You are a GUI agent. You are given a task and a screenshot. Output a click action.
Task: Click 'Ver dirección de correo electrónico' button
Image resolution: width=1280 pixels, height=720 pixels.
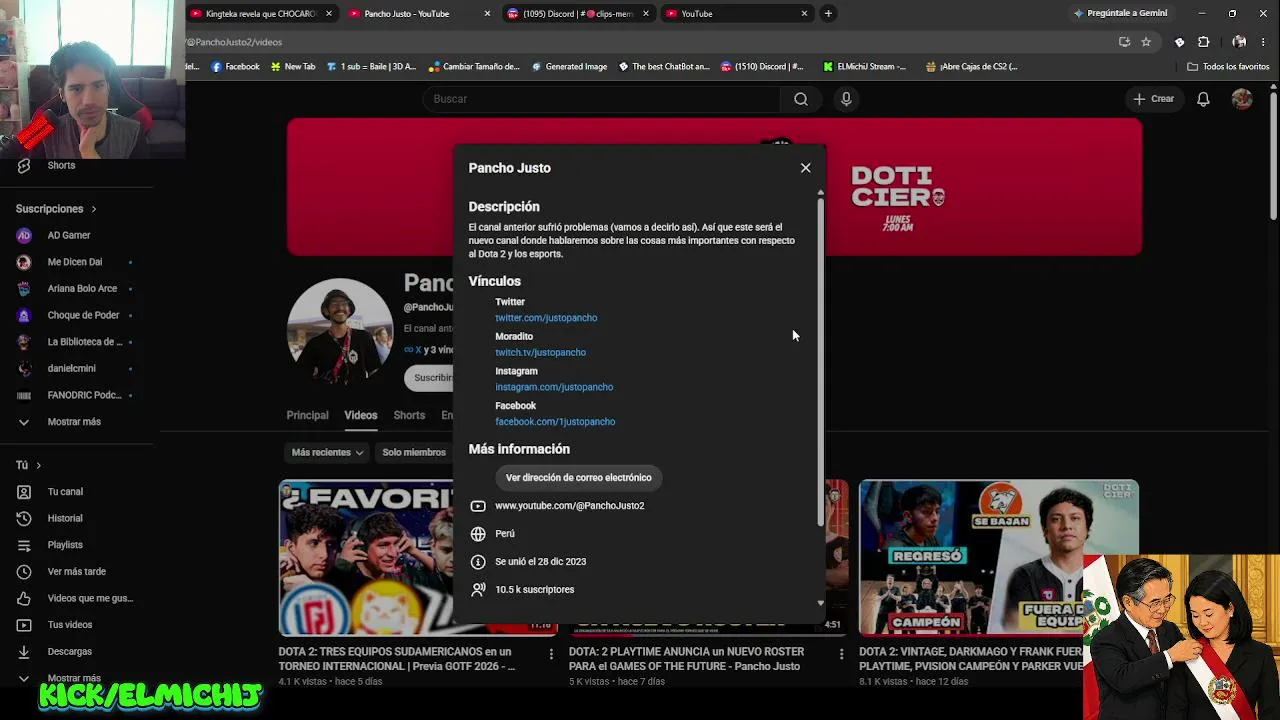click(579, 478)
